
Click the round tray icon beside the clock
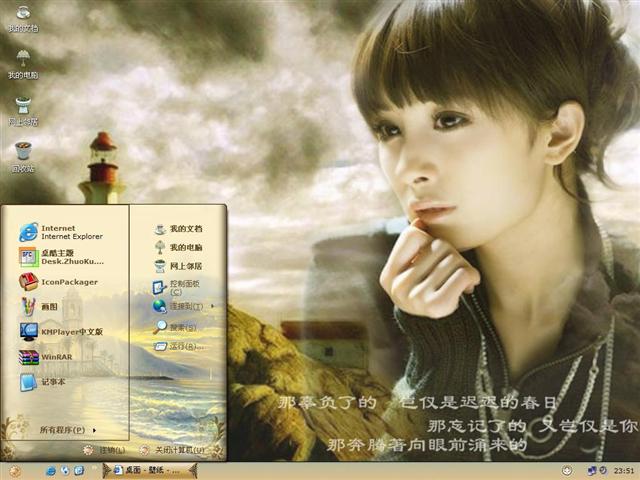603,471
